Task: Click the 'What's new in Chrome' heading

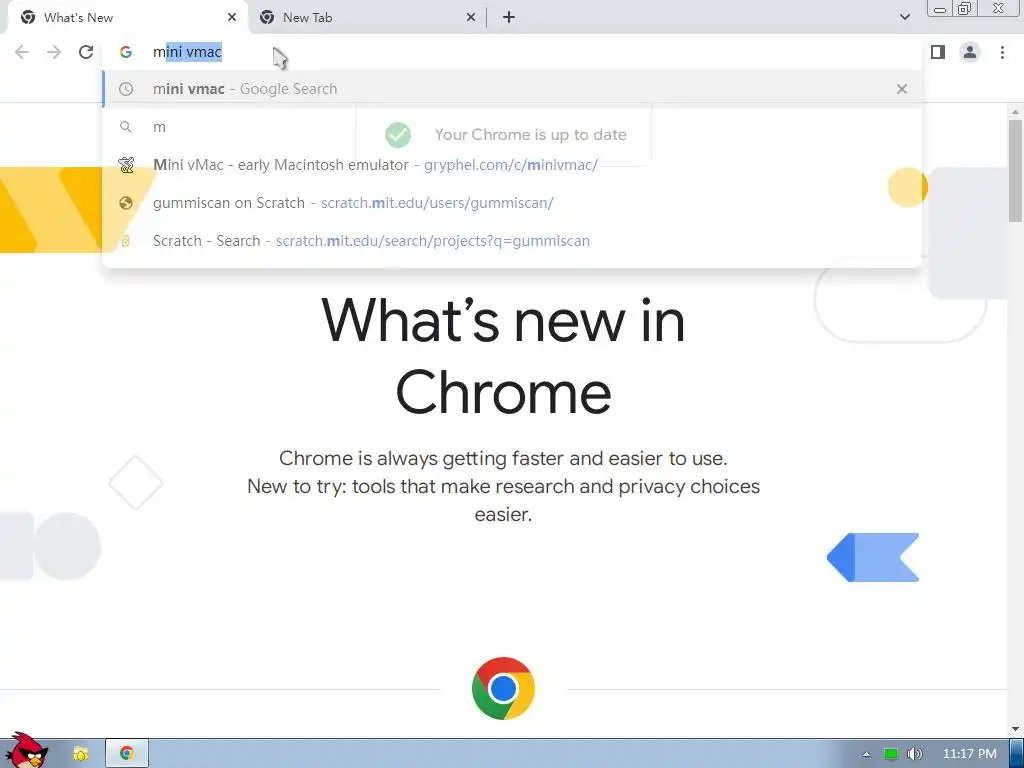Action: tap(503, 356)
